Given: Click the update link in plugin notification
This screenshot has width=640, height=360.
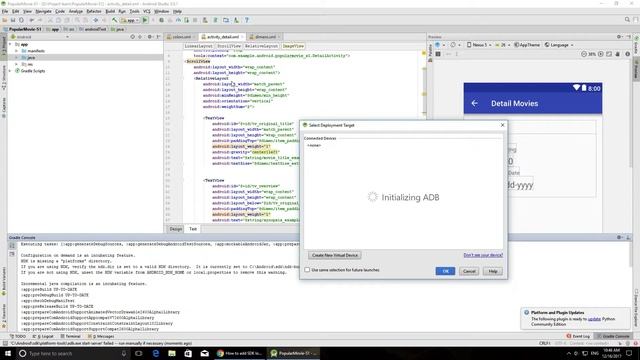Looking at the screenshot, I should point(594,319).
